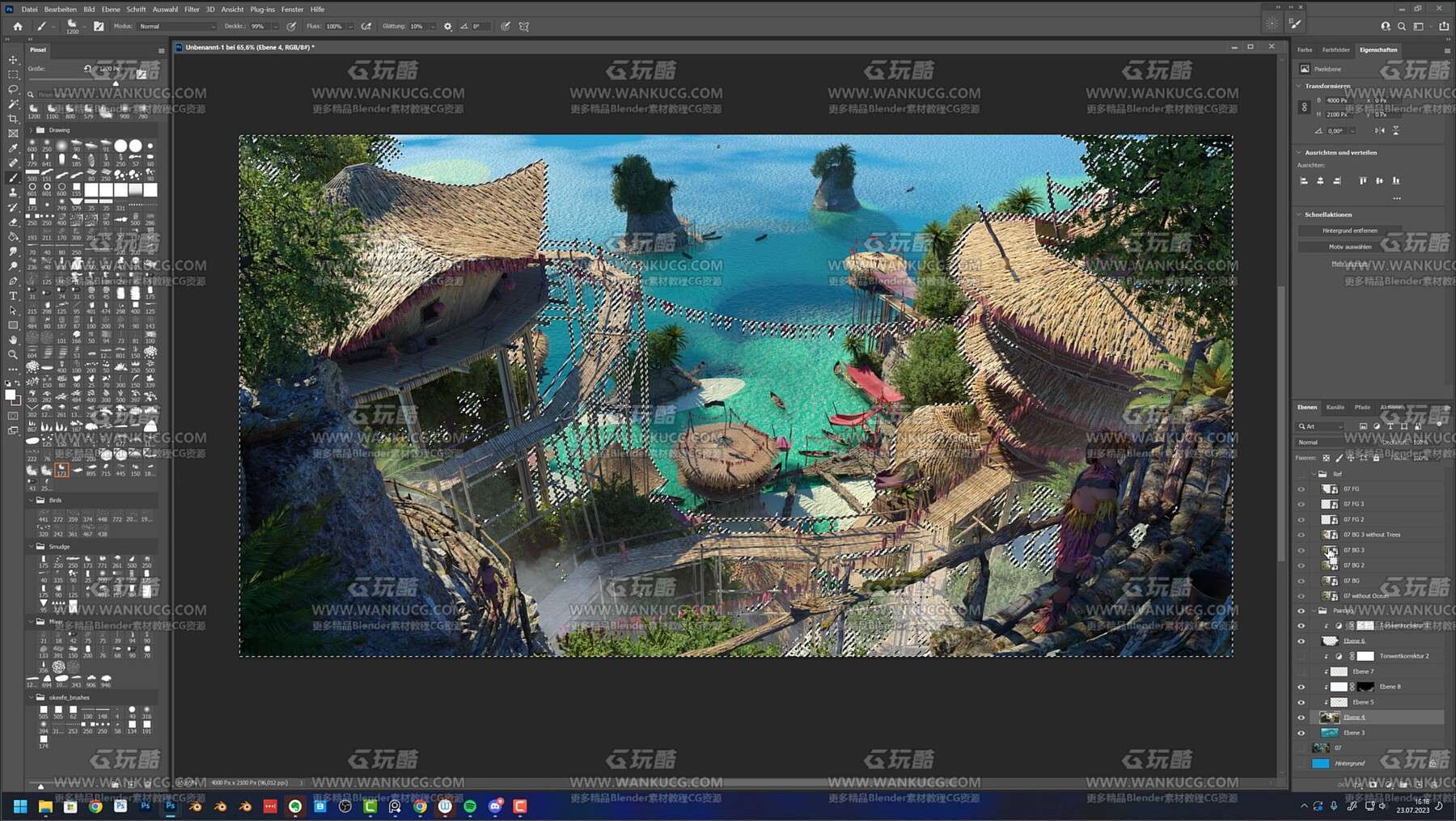Open brush settings panel toggle icon
1456x821 pixels.
[99, 26]
